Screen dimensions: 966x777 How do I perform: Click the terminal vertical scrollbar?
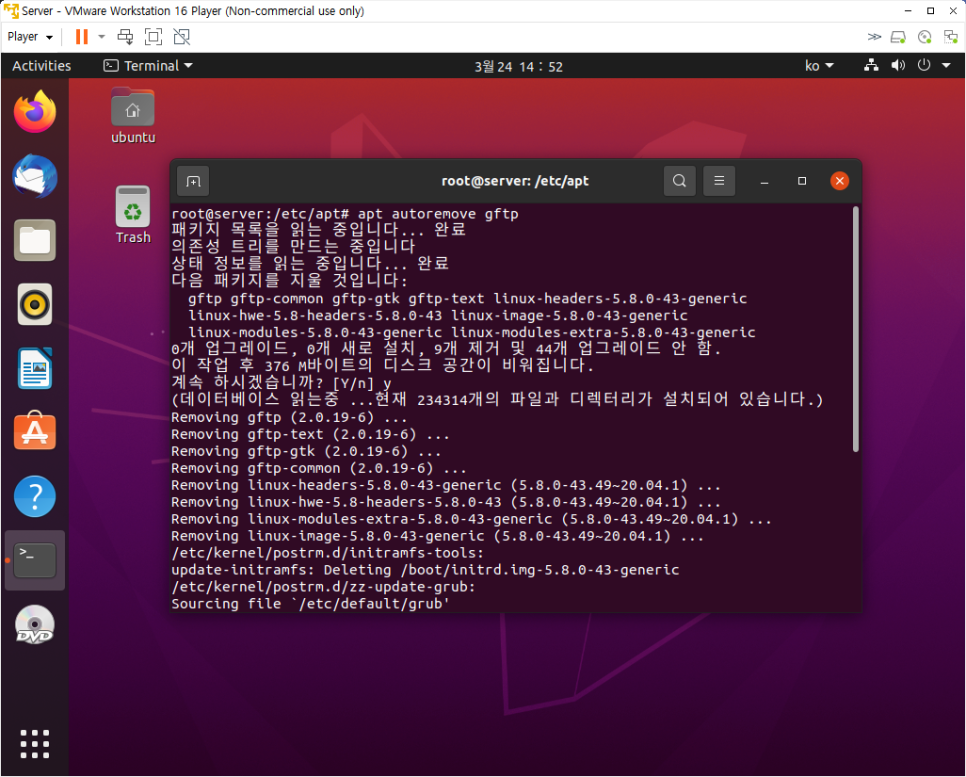coord(856,329)
